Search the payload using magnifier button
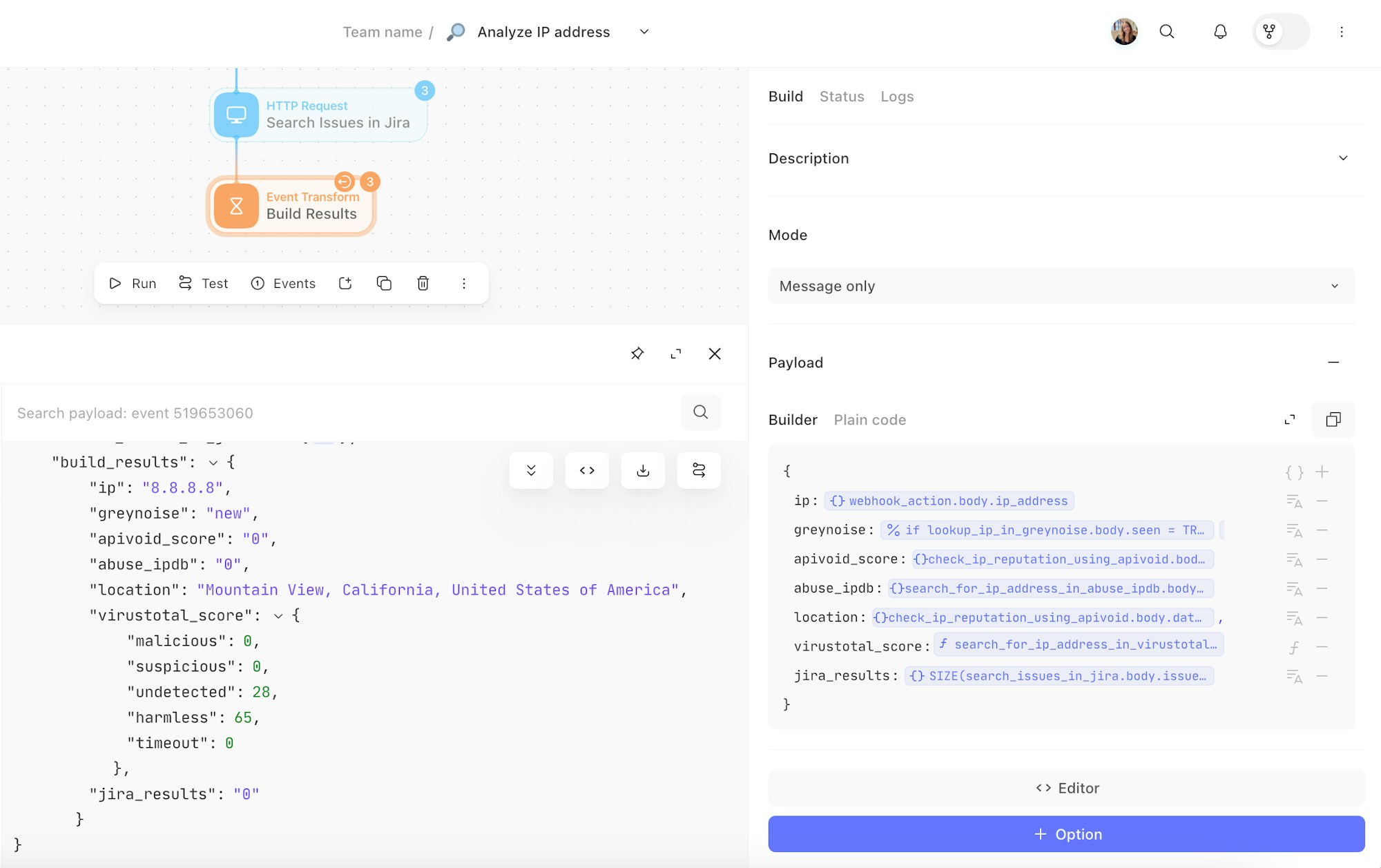Image resolution: width=1381 pixels, height=868 pixels. (x=700, y=412)
